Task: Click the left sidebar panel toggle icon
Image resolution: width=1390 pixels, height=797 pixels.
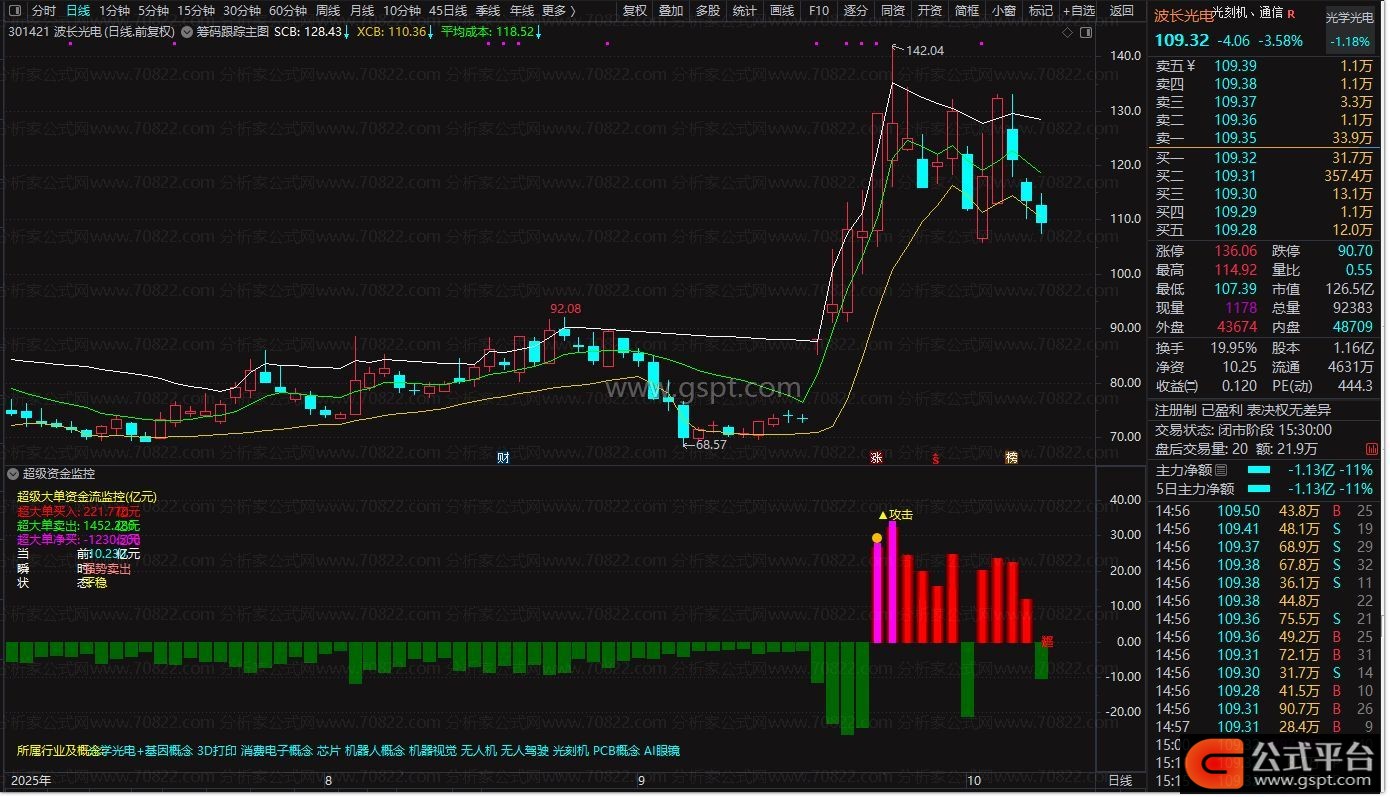Action: tap(16, 11)
